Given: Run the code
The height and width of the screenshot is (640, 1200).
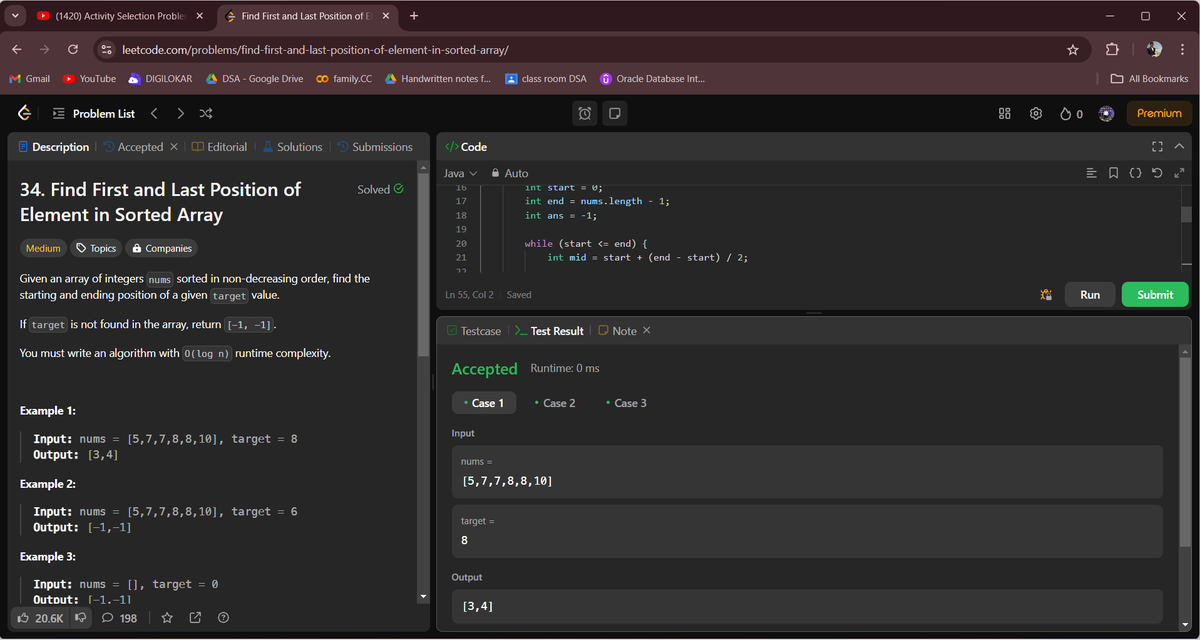Looking at the screenshot, I should pos(1090,295).
